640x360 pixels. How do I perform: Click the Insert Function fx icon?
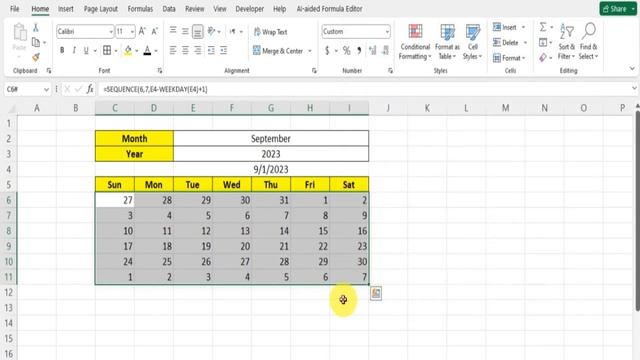click(90, 89)
